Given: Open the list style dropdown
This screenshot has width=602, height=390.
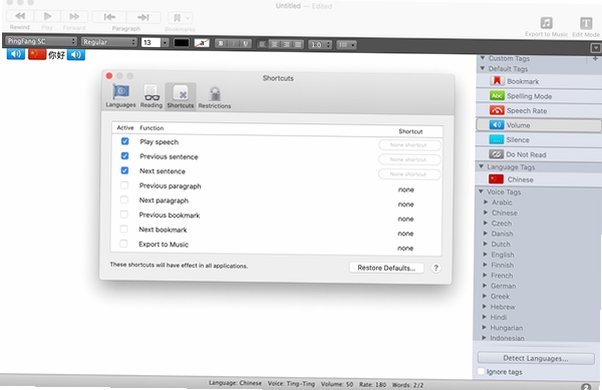Looking at the screenshot, I should tap(346, 45).
